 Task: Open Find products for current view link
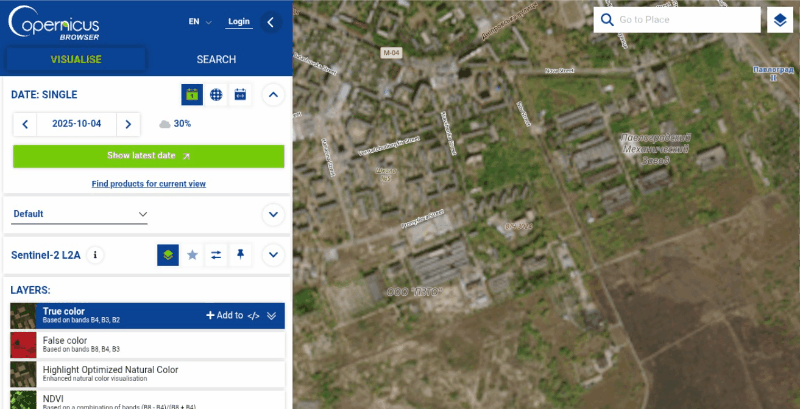[148, 184]
